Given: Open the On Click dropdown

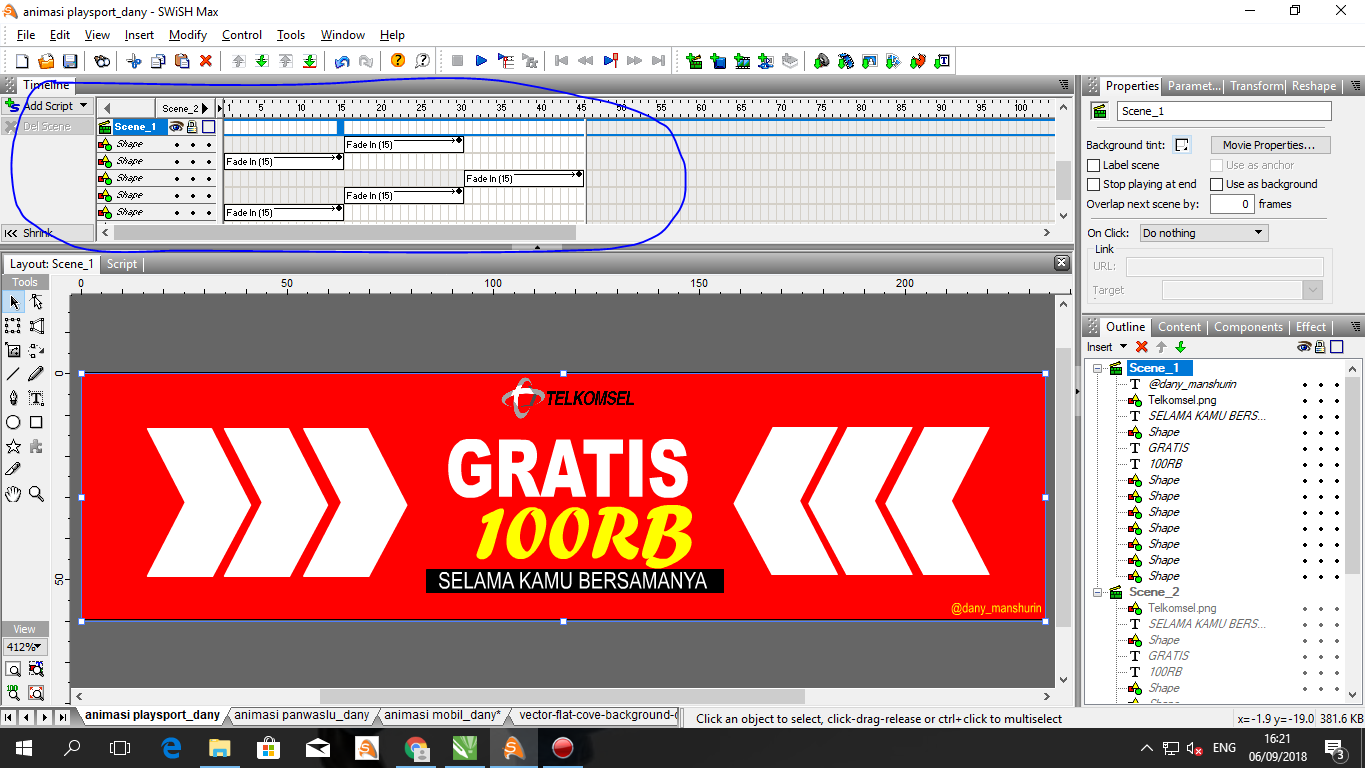Looking at the screenshot, I should tap(1204, 233).
